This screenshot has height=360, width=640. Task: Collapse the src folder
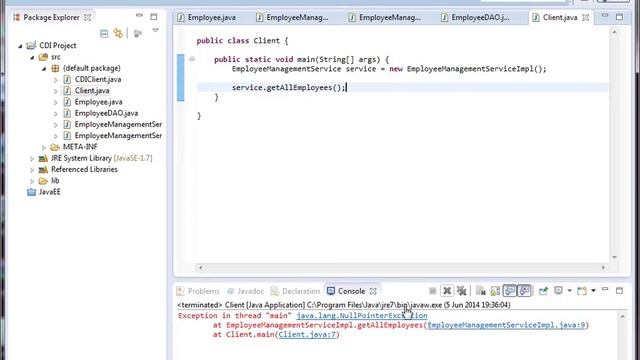tap(32, 57)
